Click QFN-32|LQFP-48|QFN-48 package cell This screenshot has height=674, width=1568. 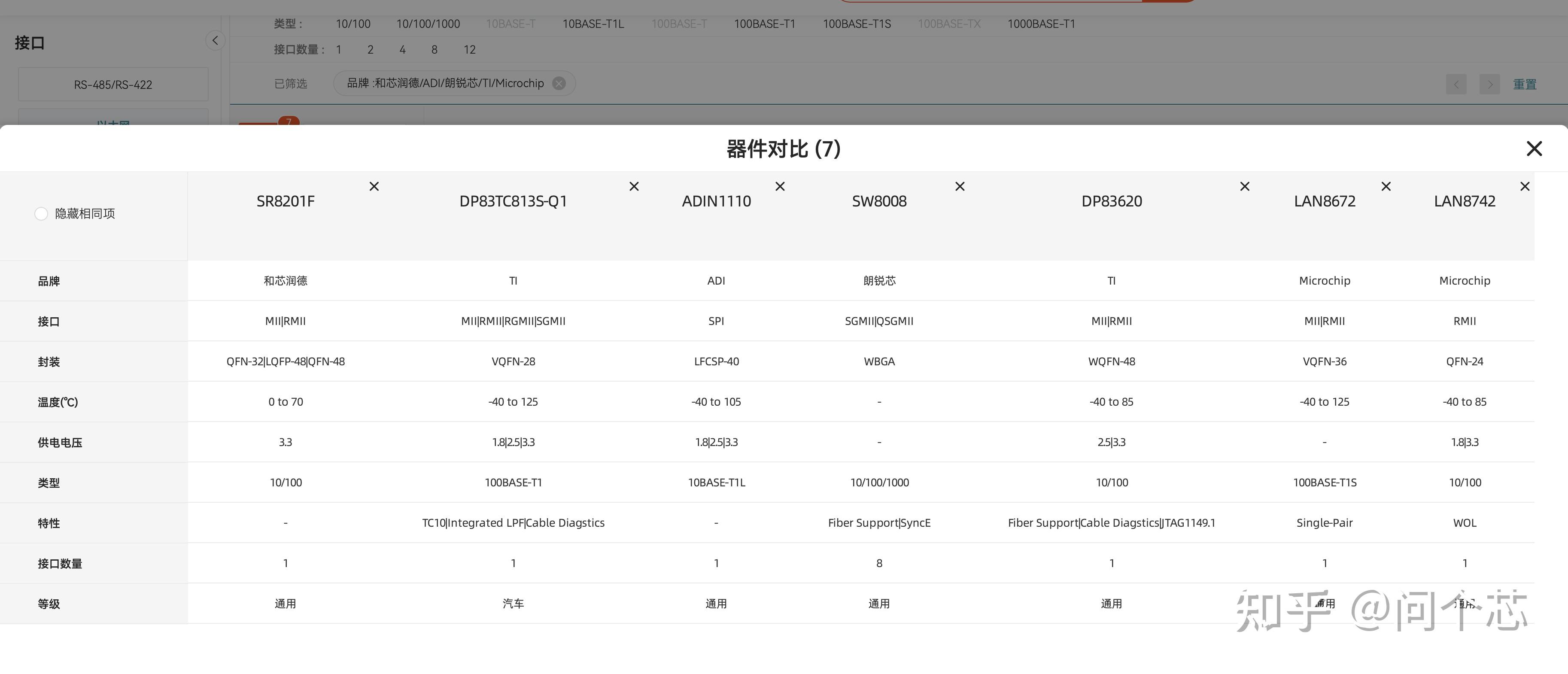[286, 361]
